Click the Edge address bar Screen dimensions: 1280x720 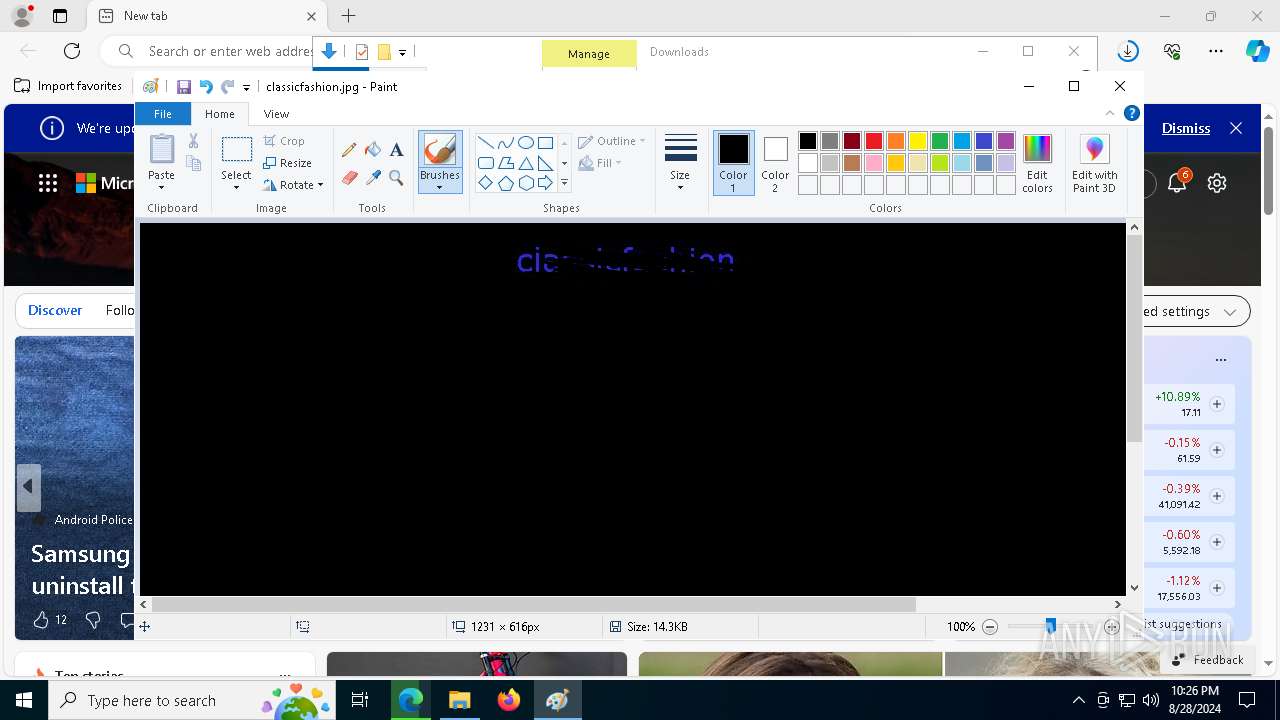click(x=229, y=51)
